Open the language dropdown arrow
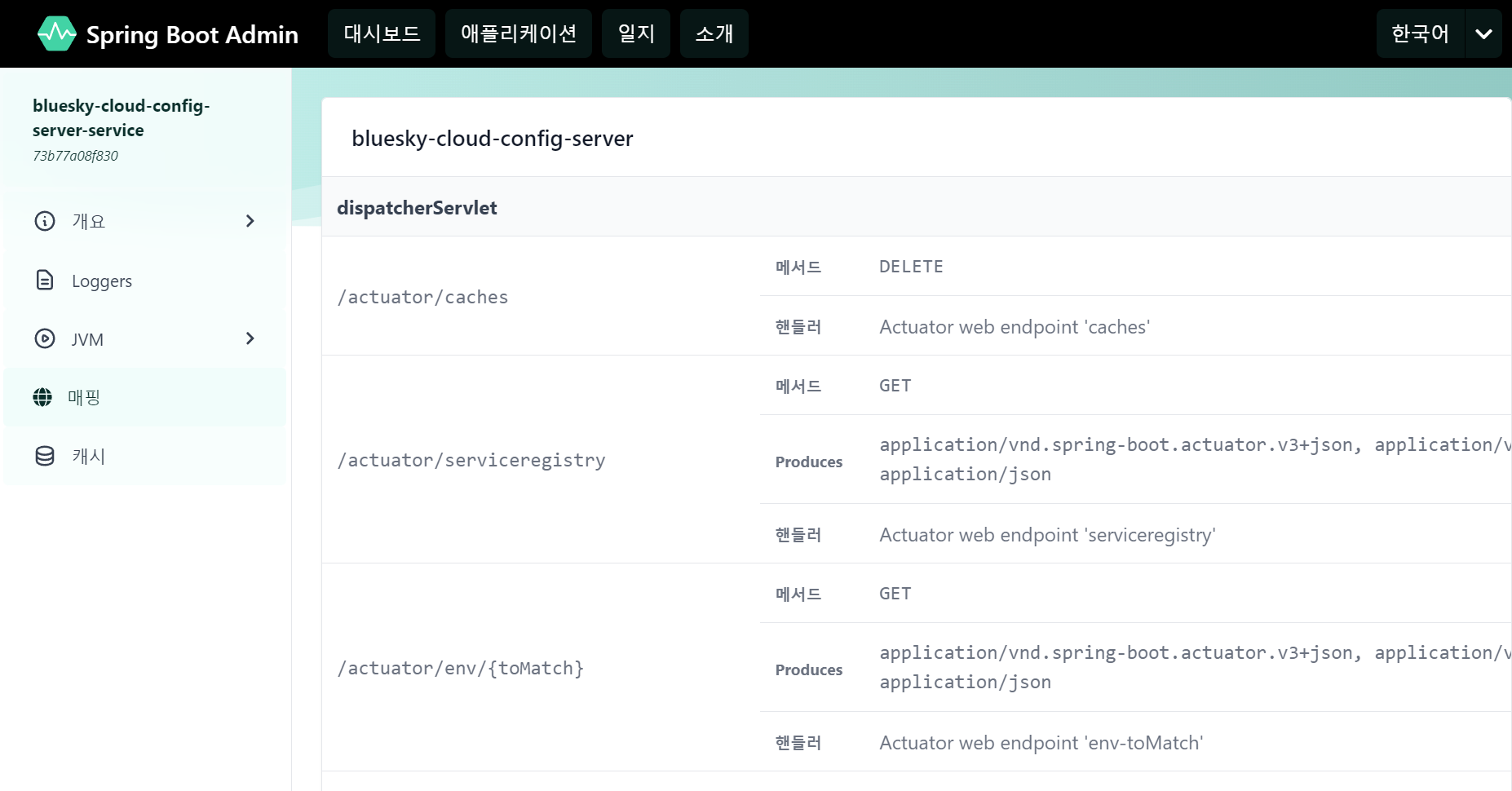1512x791 pixels. (x=1483, y=33)
